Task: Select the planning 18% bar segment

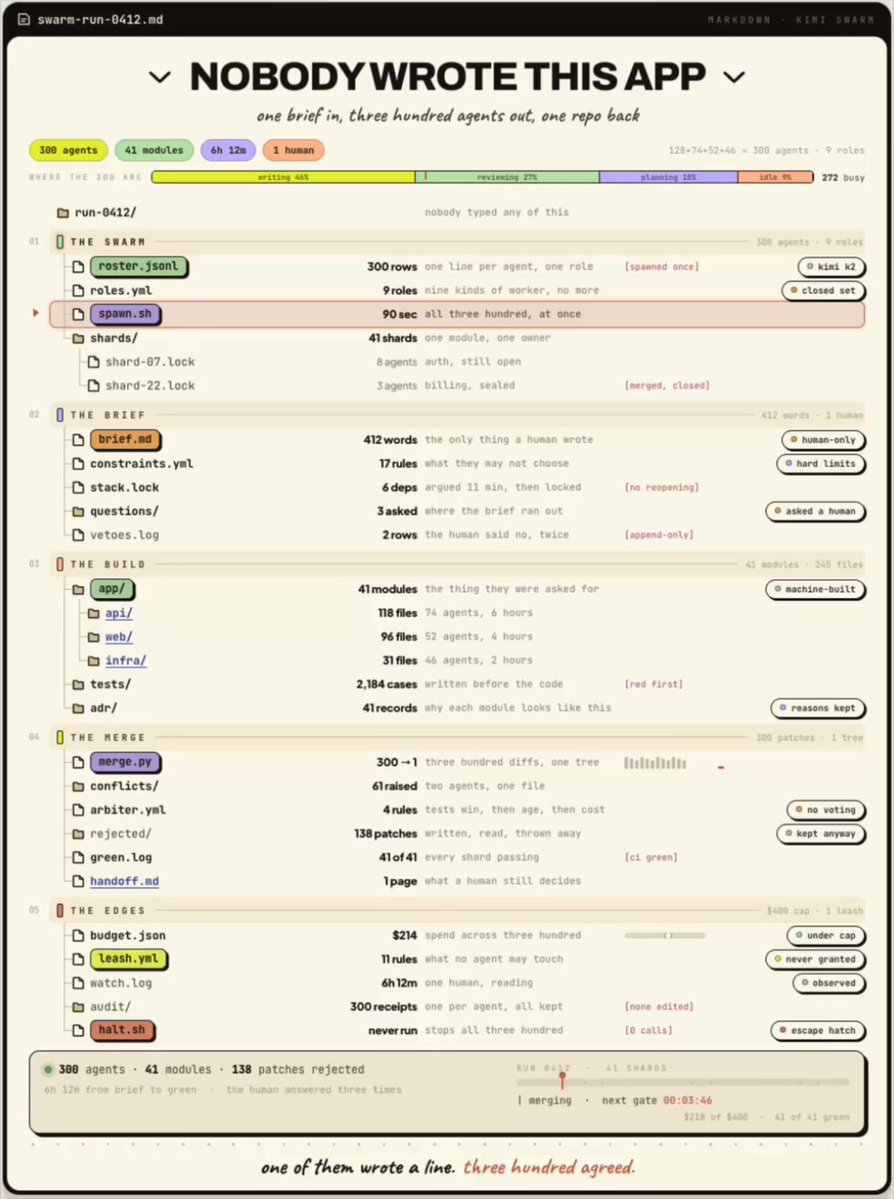Action: coord(668,177)
